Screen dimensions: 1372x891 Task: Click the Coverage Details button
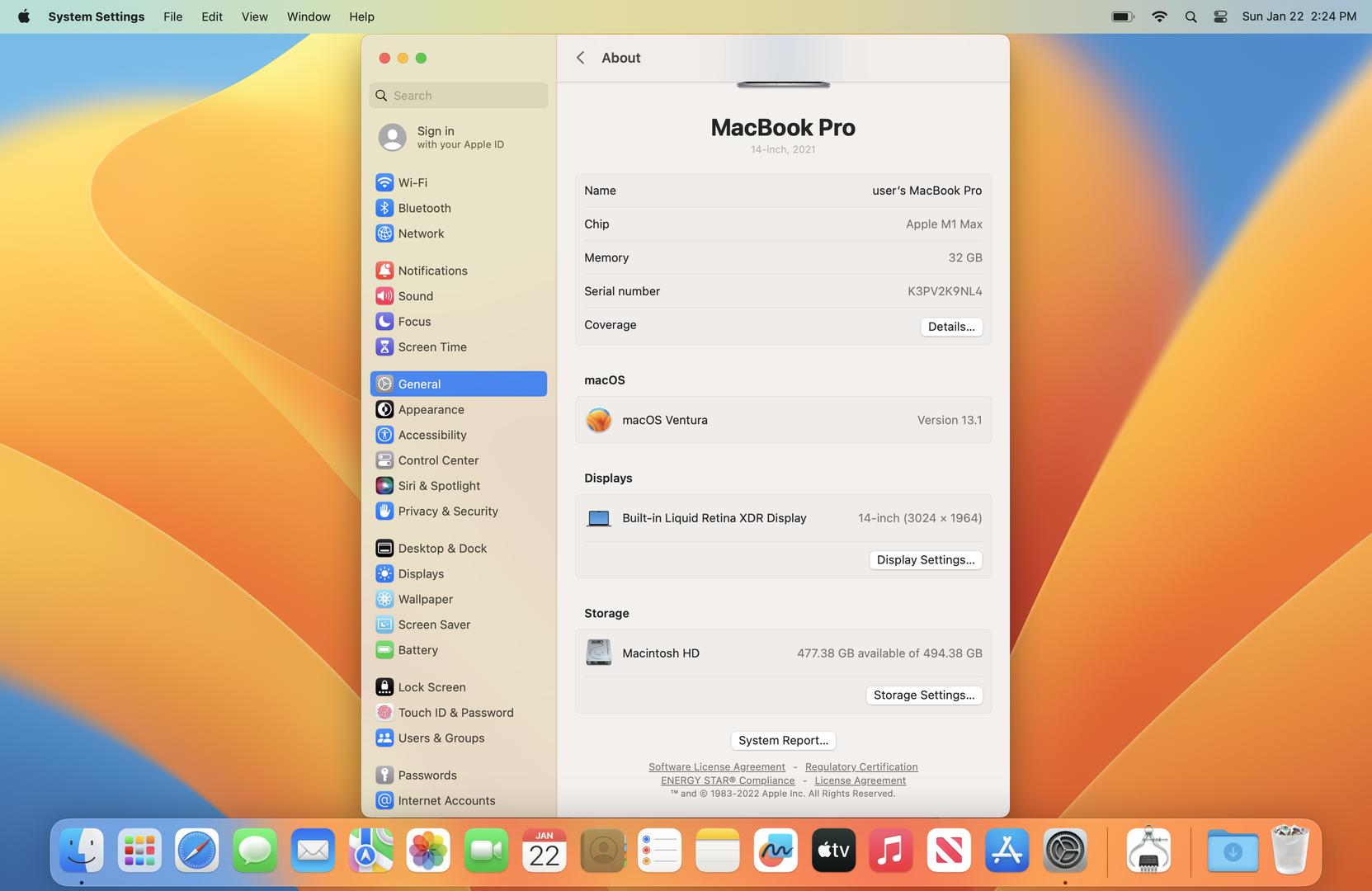(x=950, y=327)
